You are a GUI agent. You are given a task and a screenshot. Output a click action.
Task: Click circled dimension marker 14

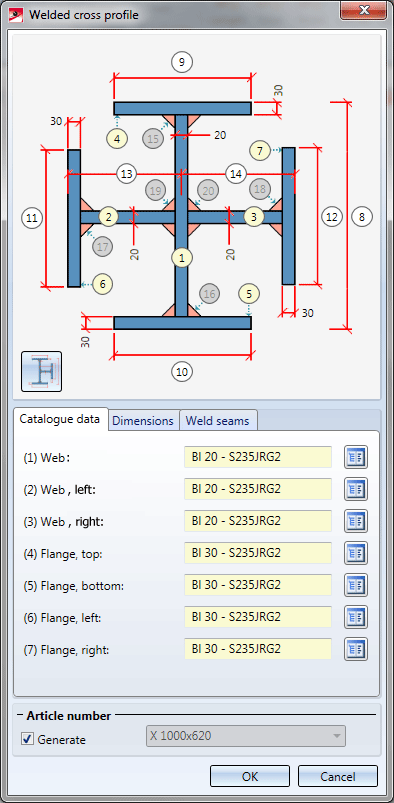[236, 174]
